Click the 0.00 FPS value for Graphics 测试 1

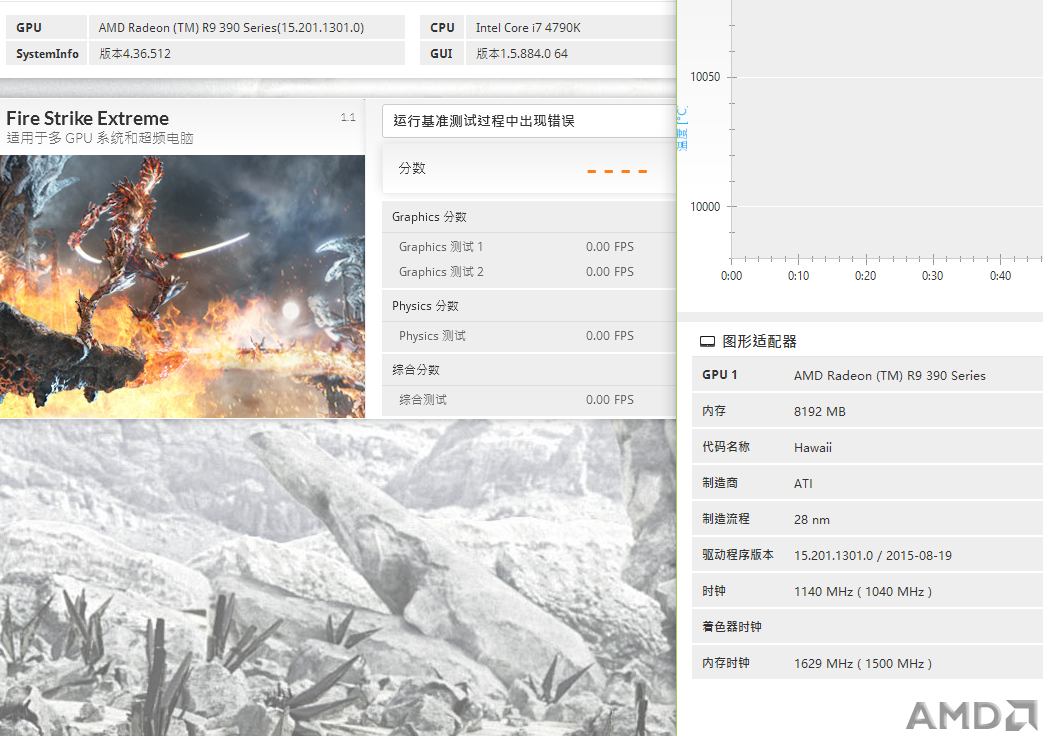coord(610,247)
